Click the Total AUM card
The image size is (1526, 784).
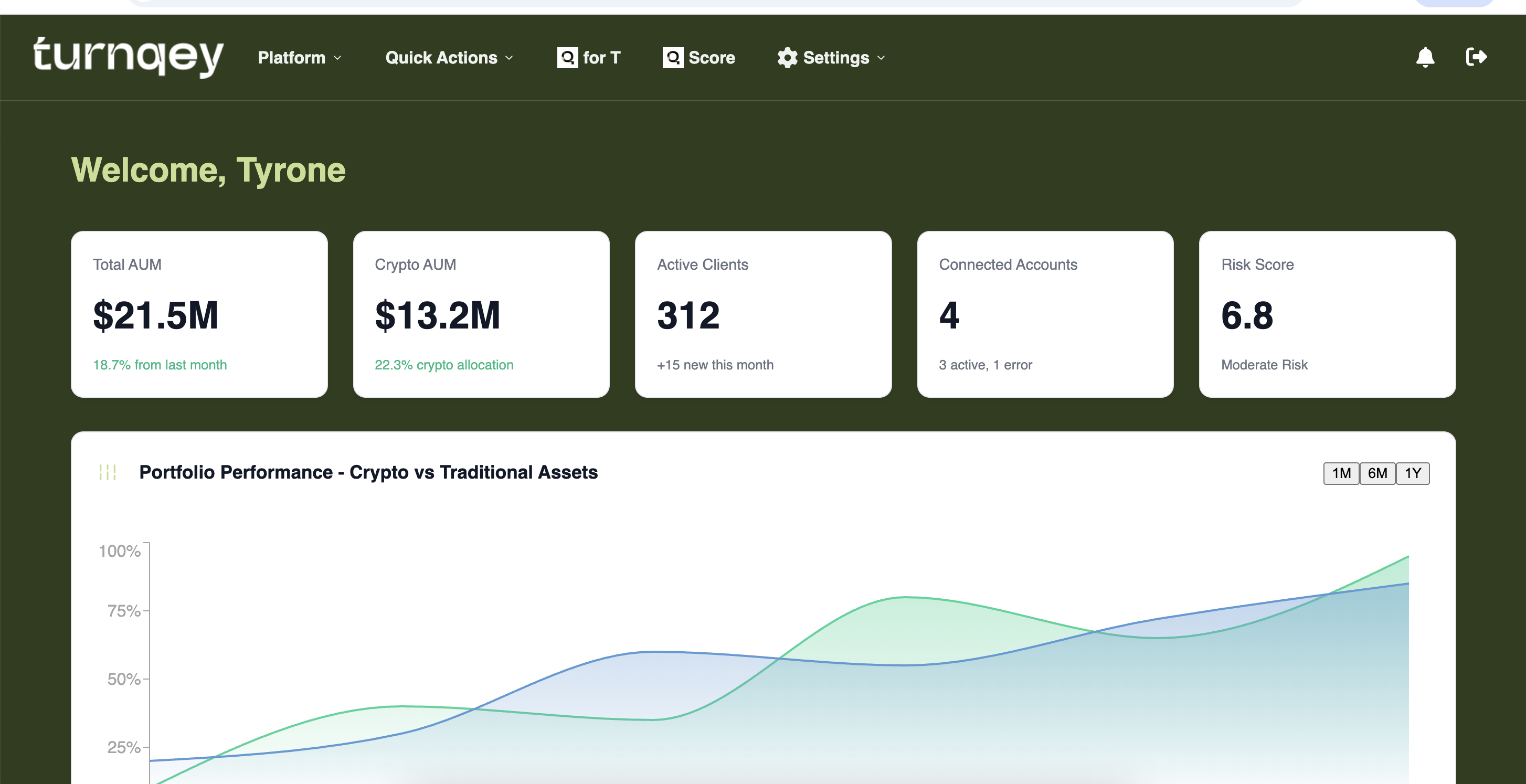pyautogui.click(x=199, y=314)
